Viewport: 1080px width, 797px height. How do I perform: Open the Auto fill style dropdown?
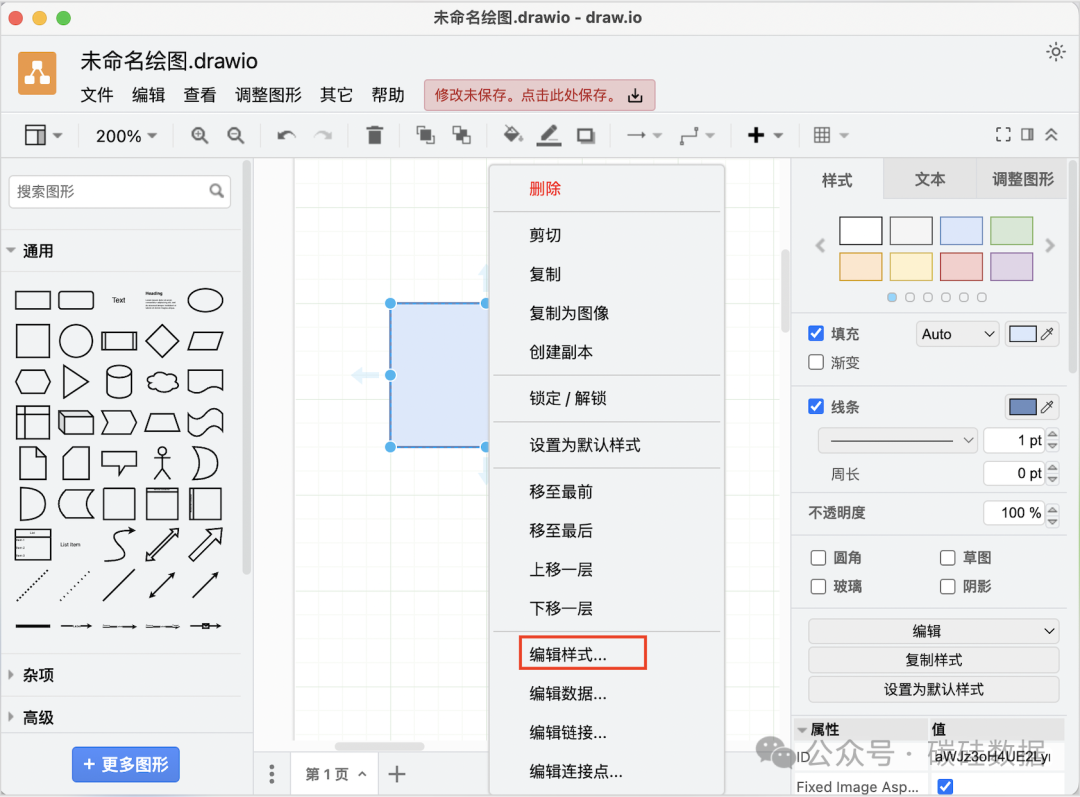tap(957, 333)
